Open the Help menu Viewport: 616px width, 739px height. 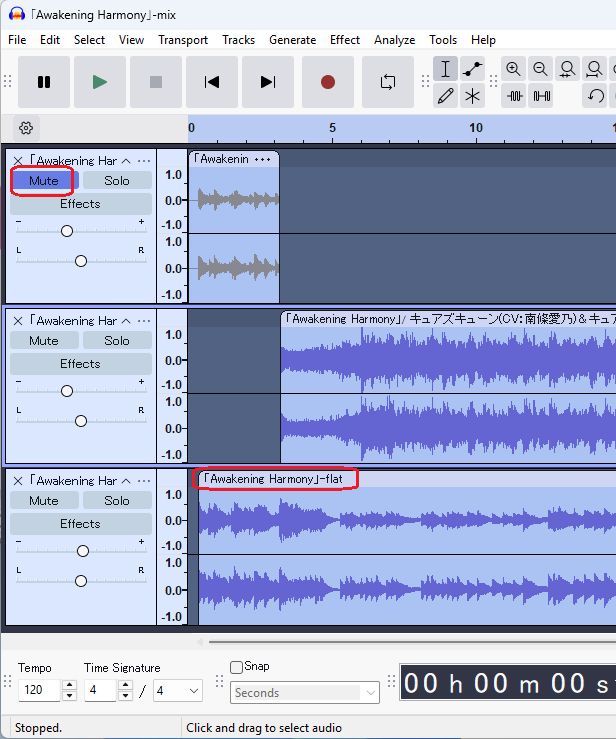pos(483,40)
